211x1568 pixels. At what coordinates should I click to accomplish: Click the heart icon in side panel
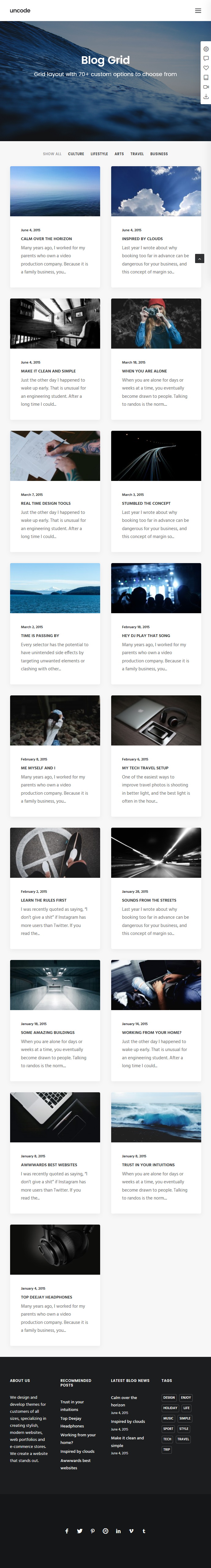205,68
